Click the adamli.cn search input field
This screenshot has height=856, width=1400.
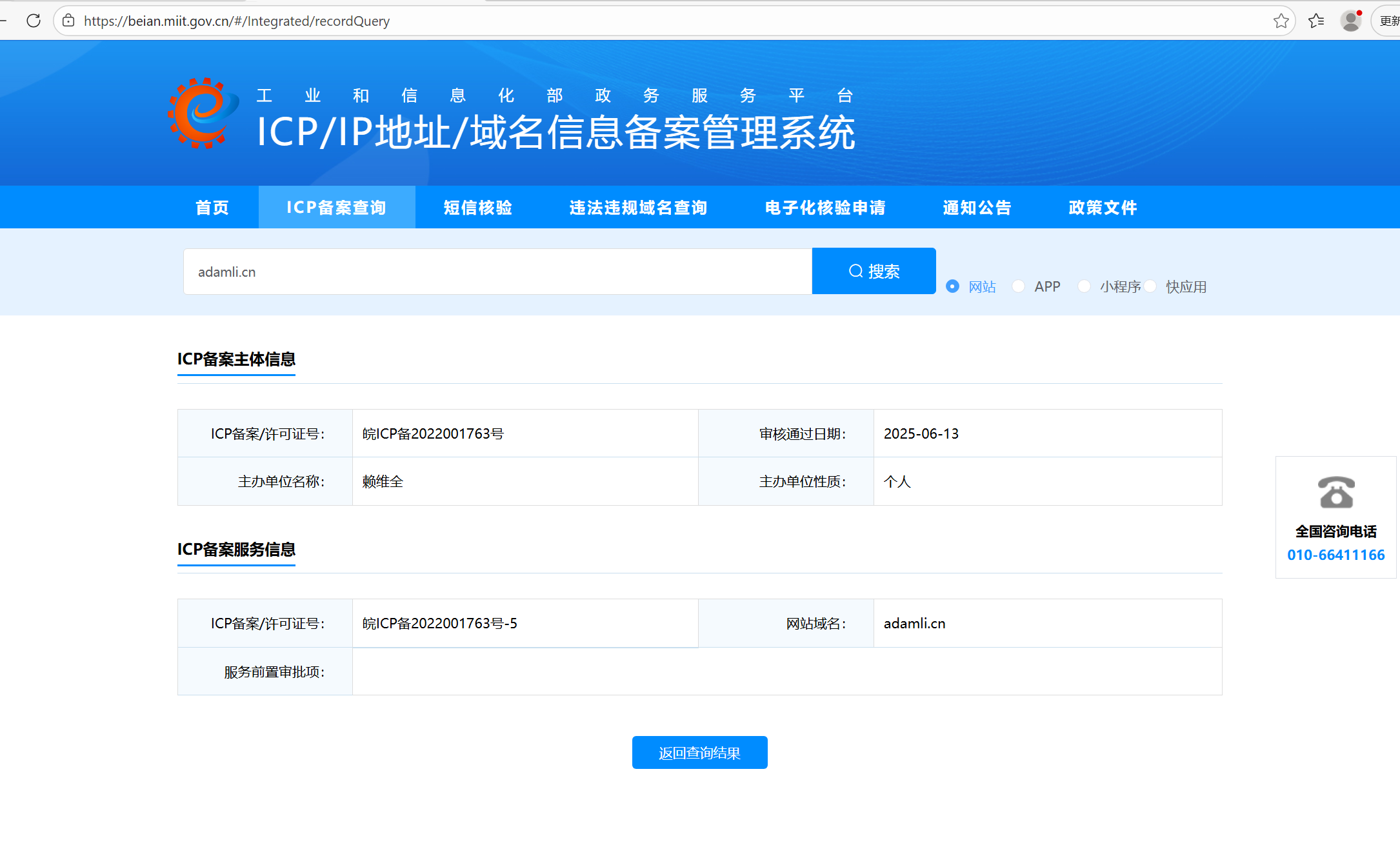pyautogui.click(x=497, y=272)
